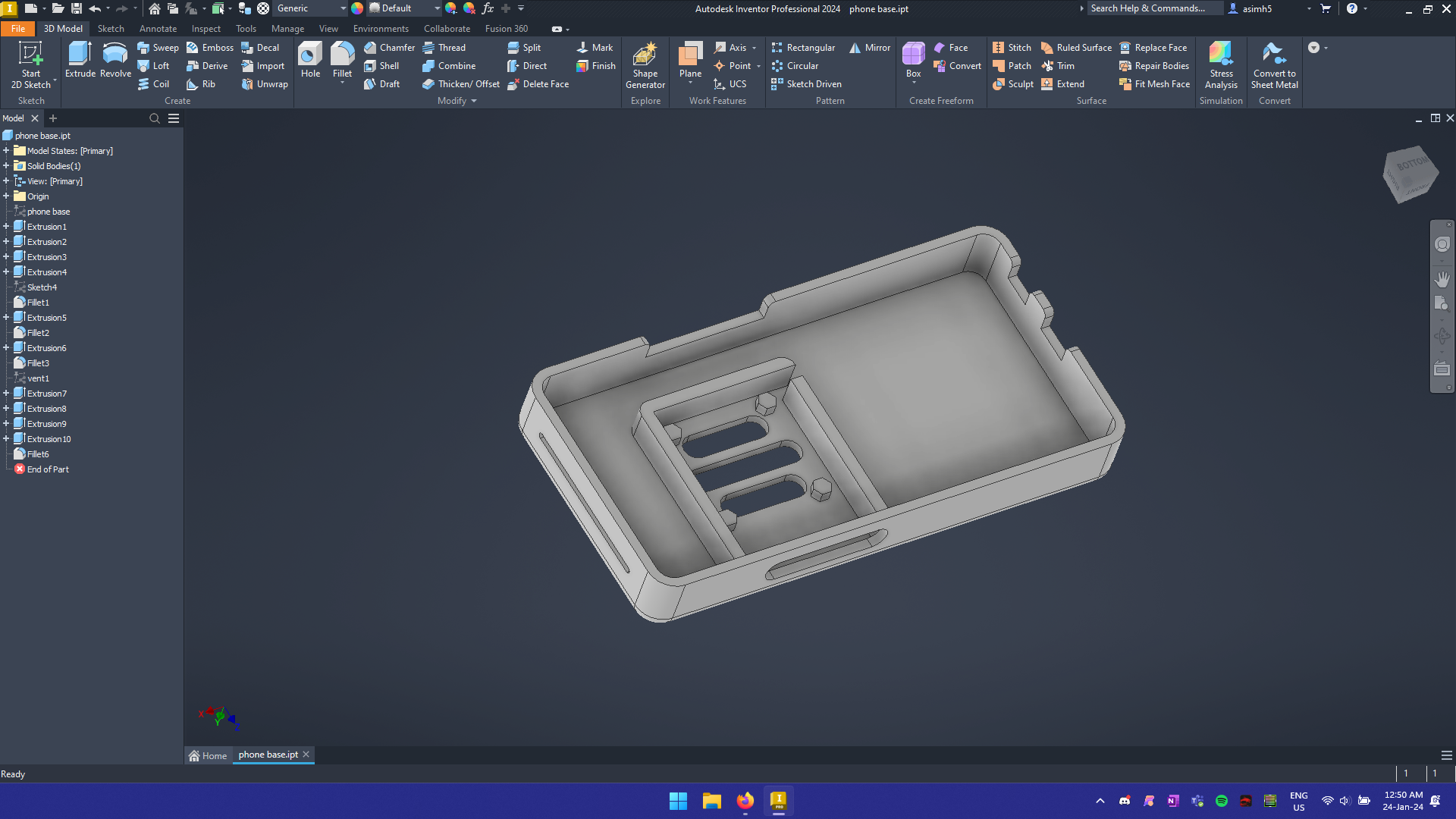Select the Coil tool
The image size is (1456, 819).
click(x=153, y=84)
